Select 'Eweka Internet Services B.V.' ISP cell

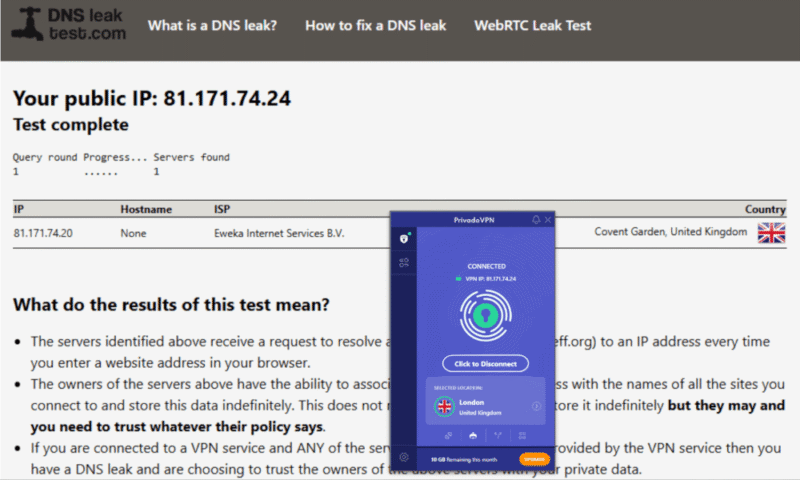tap(279, 233)
